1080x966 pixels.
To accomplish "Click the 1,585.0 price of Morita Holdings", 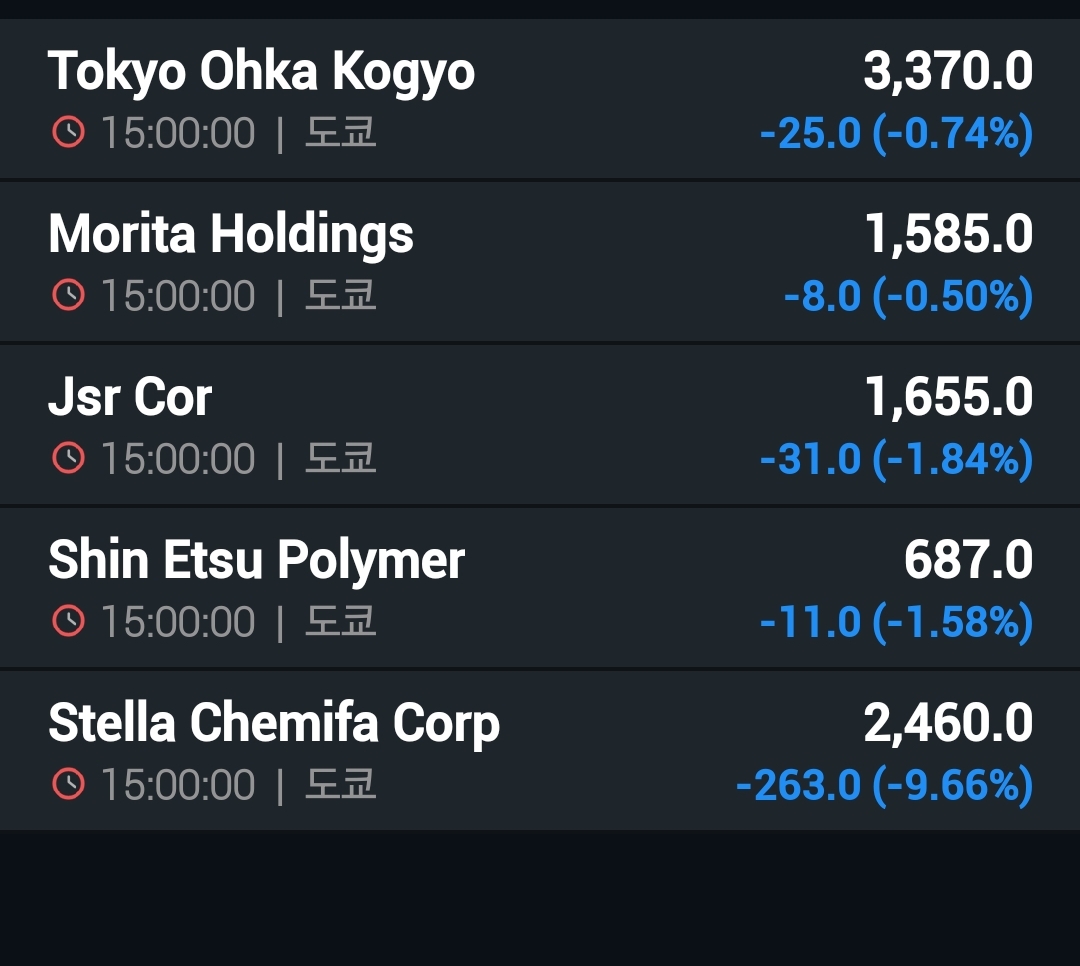I will (948, 235).
